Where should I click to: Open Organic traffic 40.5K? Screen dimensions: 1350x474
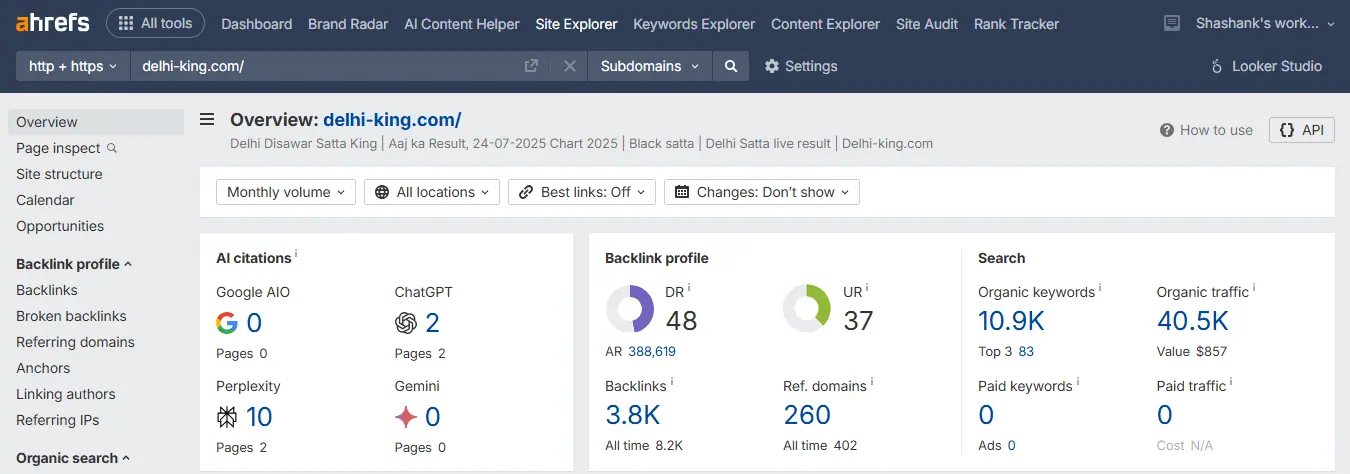pos(1193,321)
